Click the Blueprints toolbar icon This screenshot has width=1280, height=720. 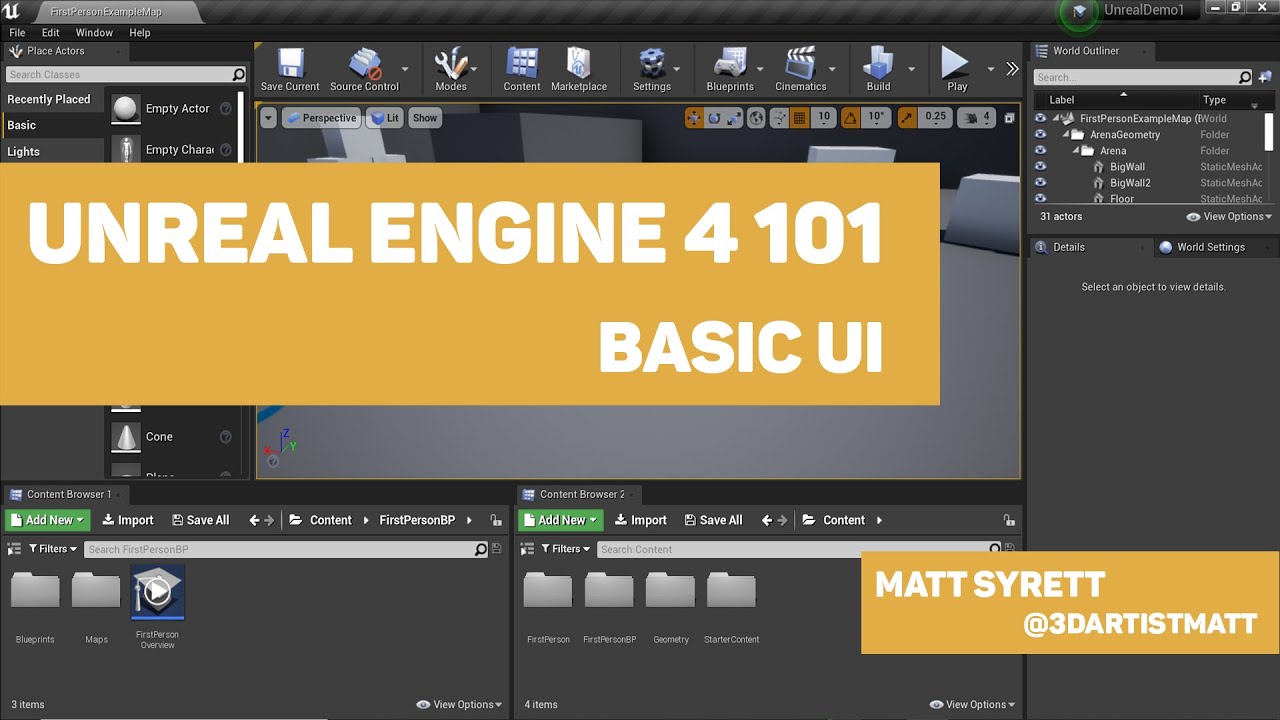pyautogui.click(x=730, y=70)
